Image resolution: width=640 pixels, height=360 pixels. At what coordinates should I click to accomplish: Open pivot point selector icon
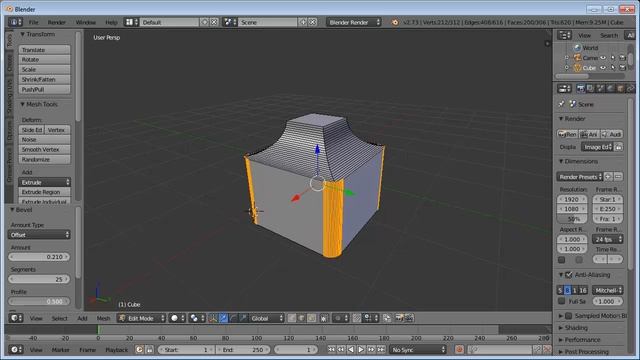(197, 318)
